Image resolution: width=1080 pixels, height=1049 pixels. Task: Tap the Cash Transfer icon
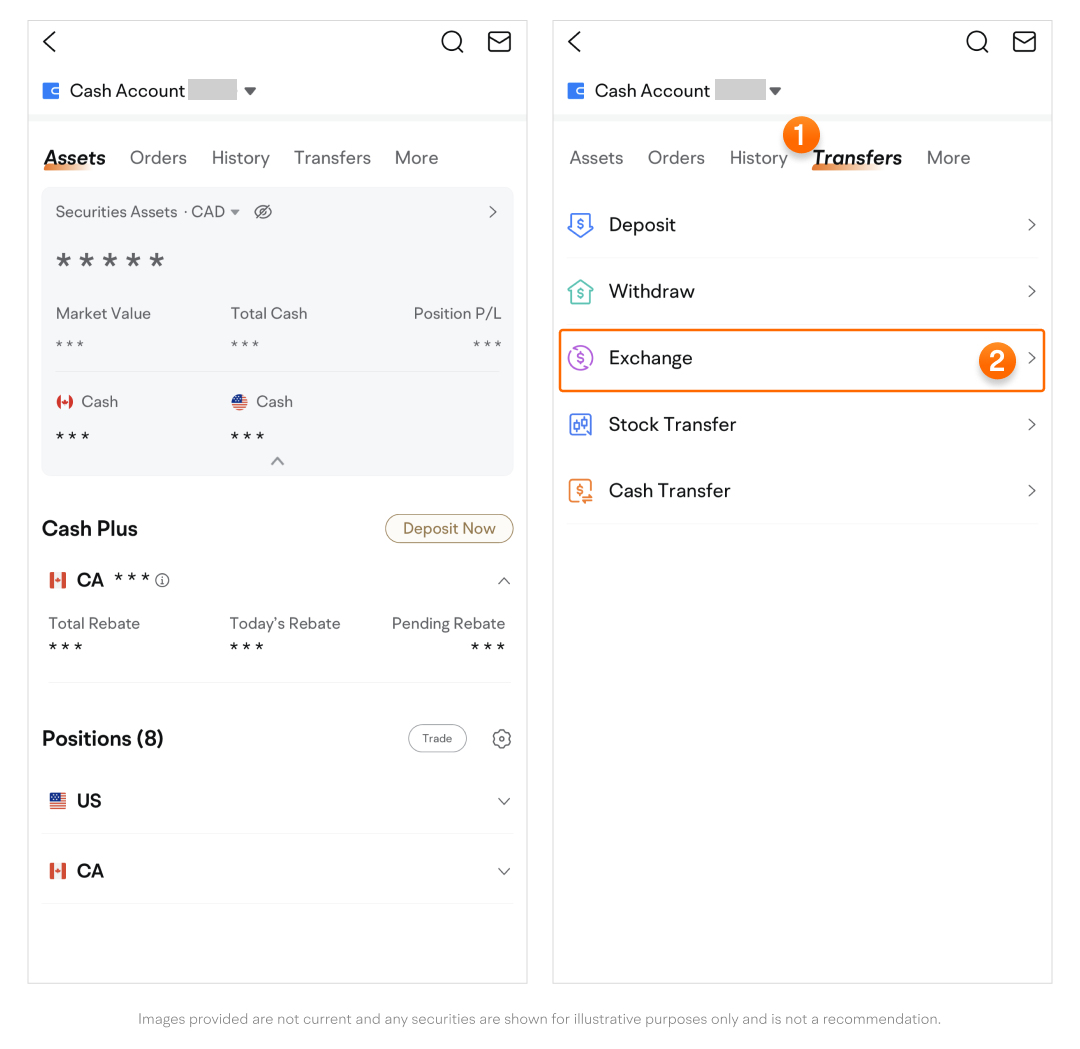click(580, 491)
